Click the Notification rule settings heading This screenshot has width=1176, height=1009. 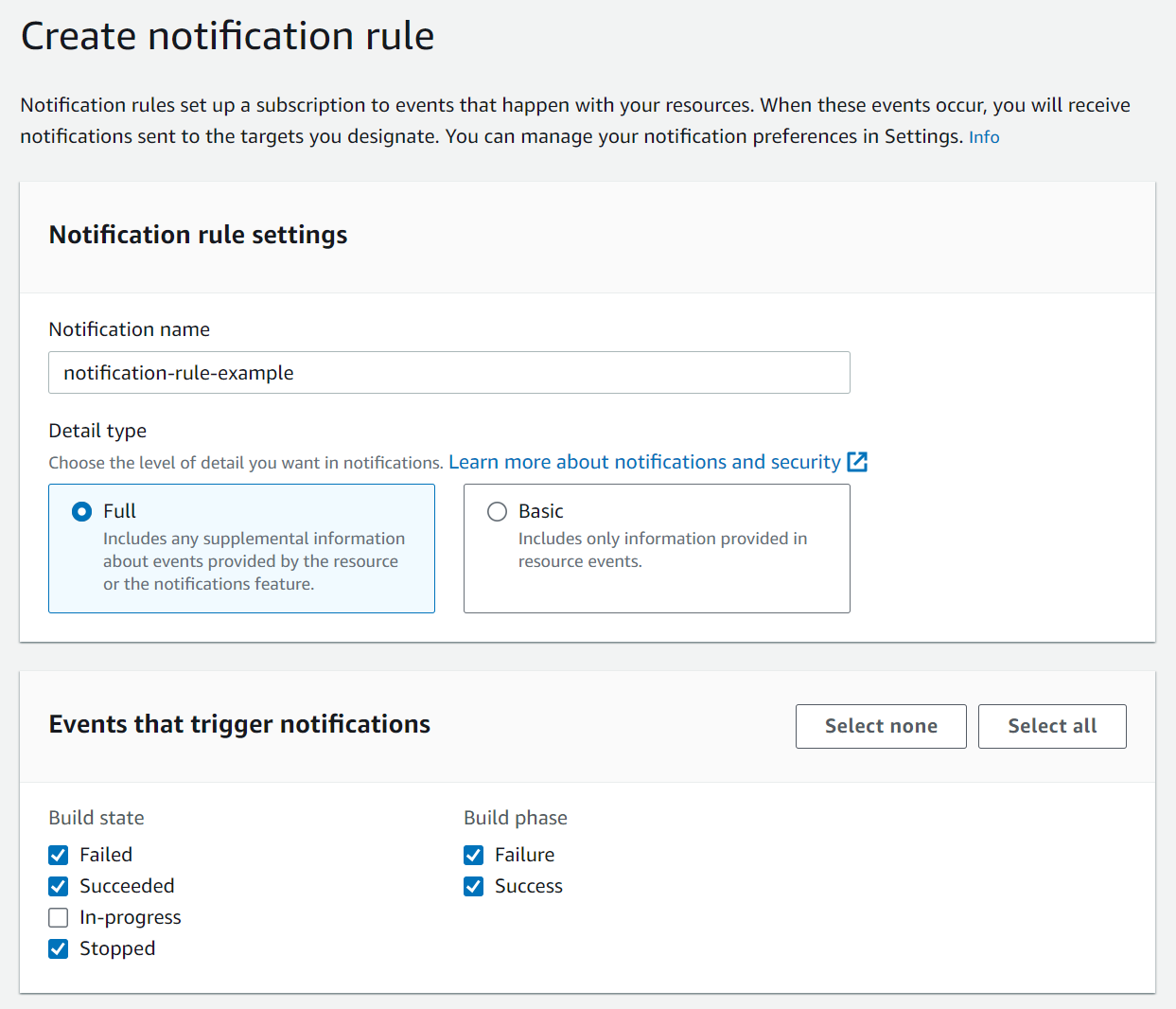pyautogui.click(x=198, y=235)
